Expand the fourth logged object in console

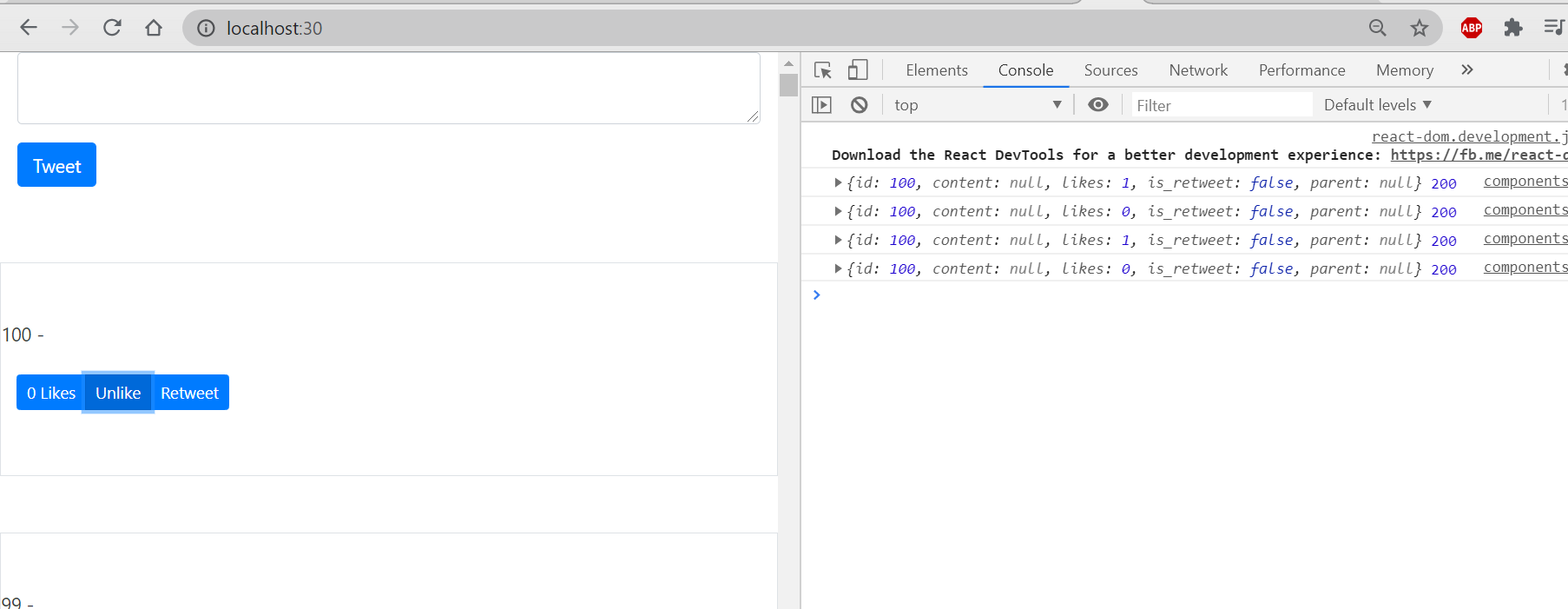[838, 268]
